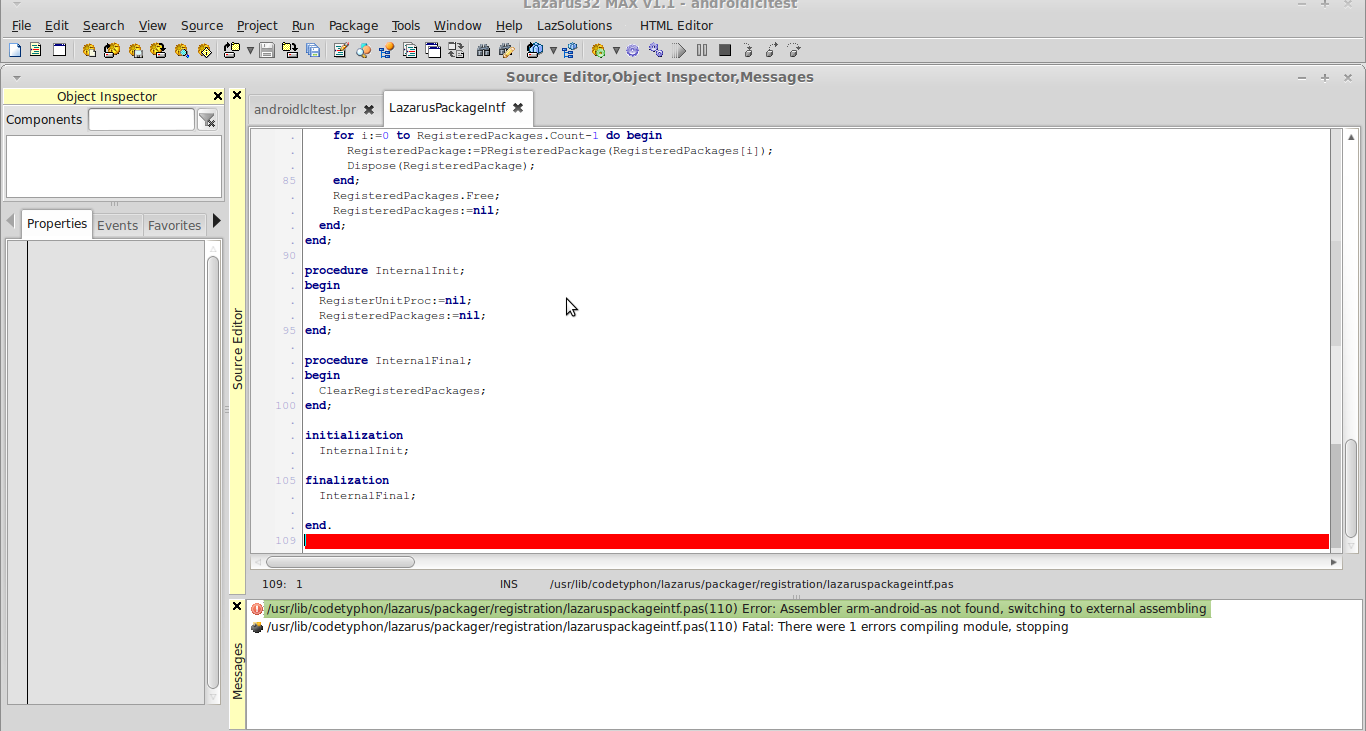
Task: Click the Pause debugger icon
Action: [701, 50]
